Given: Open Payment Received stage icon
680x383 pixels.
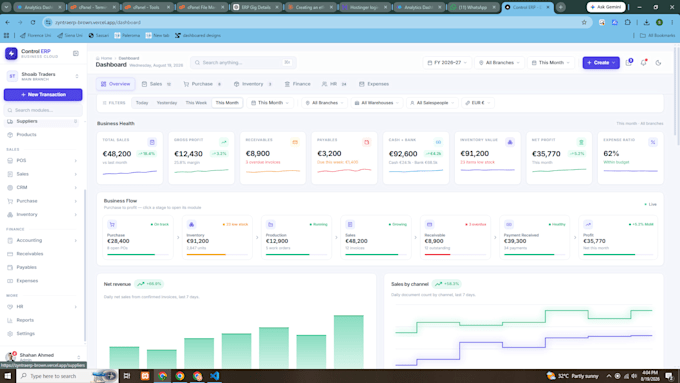Looking at the screenshot, I should coord(509,224).
